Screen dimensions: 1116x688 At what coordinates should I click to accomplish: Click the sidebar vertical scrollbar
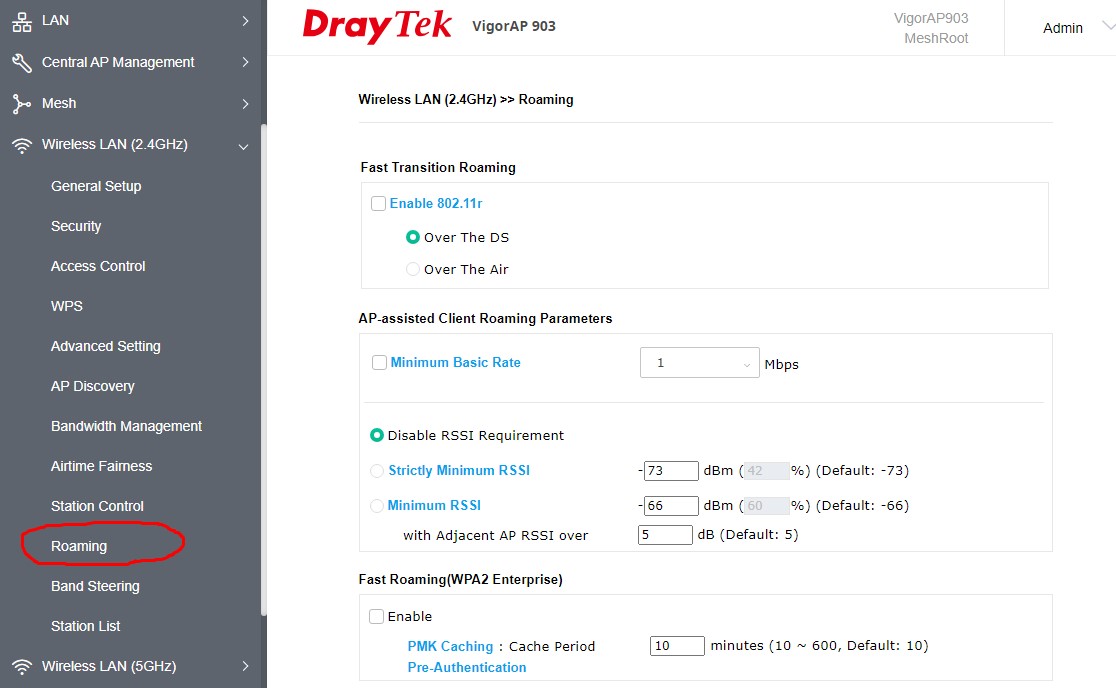[x=263, y=370]
